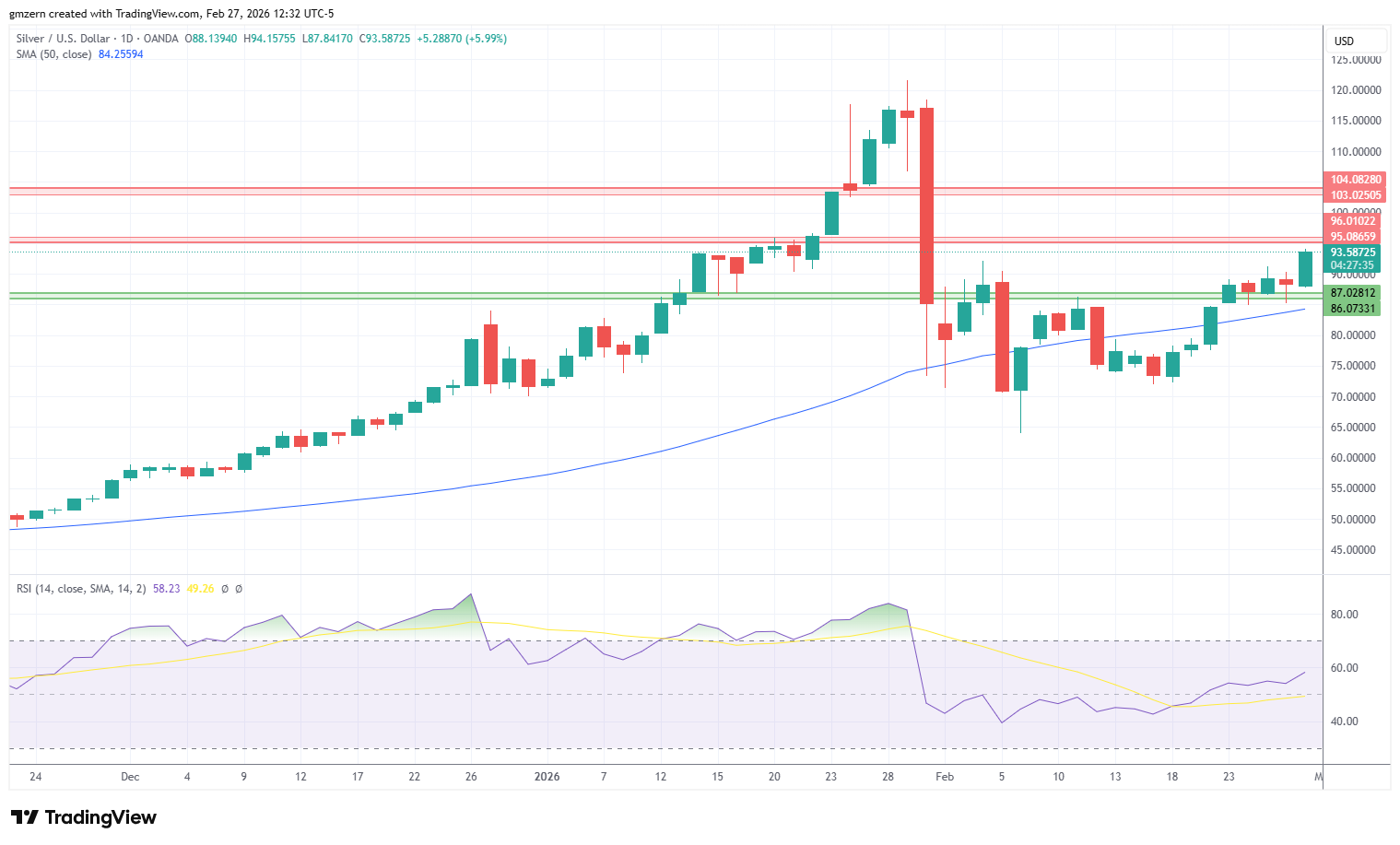Image resolution: width=1400 pixels, height=845 pixels.
Task: Select the green 86.07331 support price tag
Action: tap(1353, 309)
